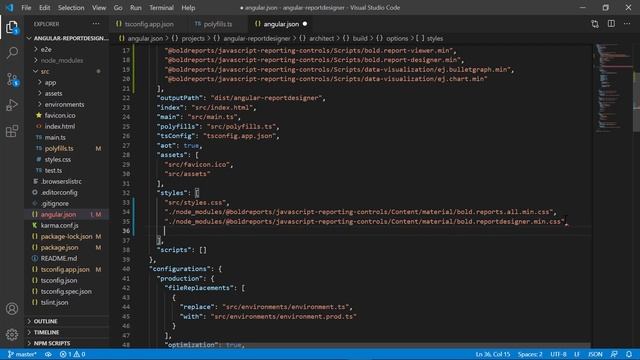Click the minimap code overview
This screenshot has width=640, height=360.
point(613,87)
